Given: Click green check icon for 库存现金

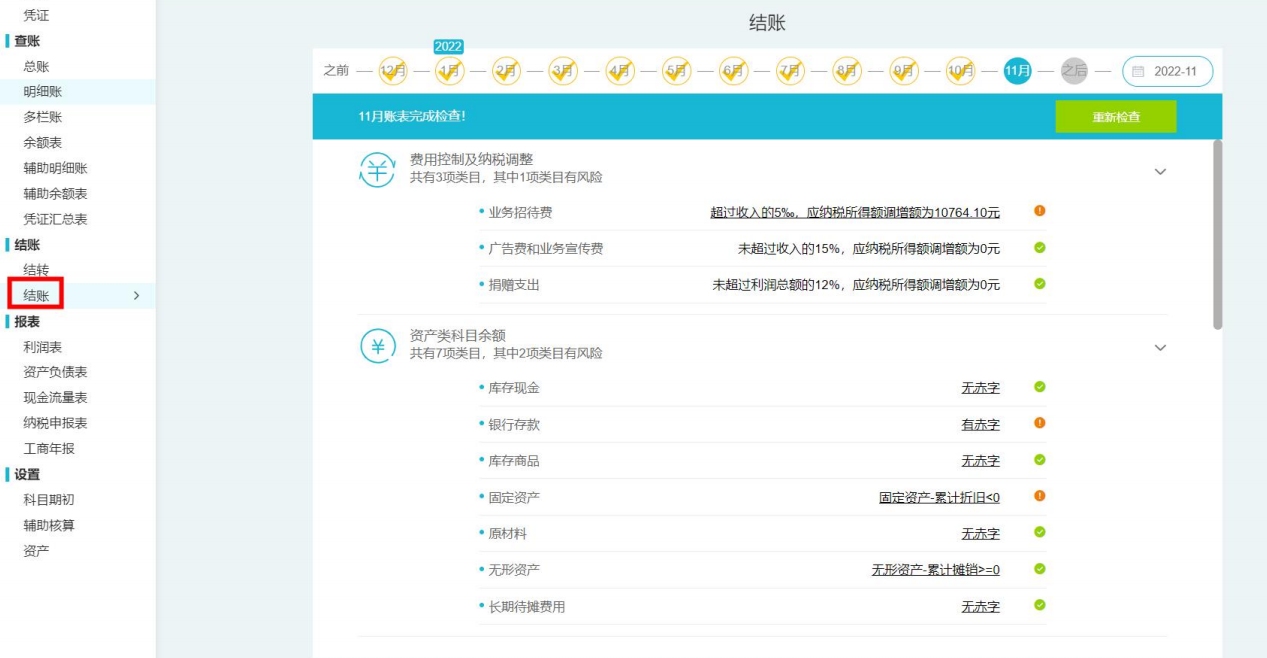Looking at the screenshot, I should (1040, 387).
